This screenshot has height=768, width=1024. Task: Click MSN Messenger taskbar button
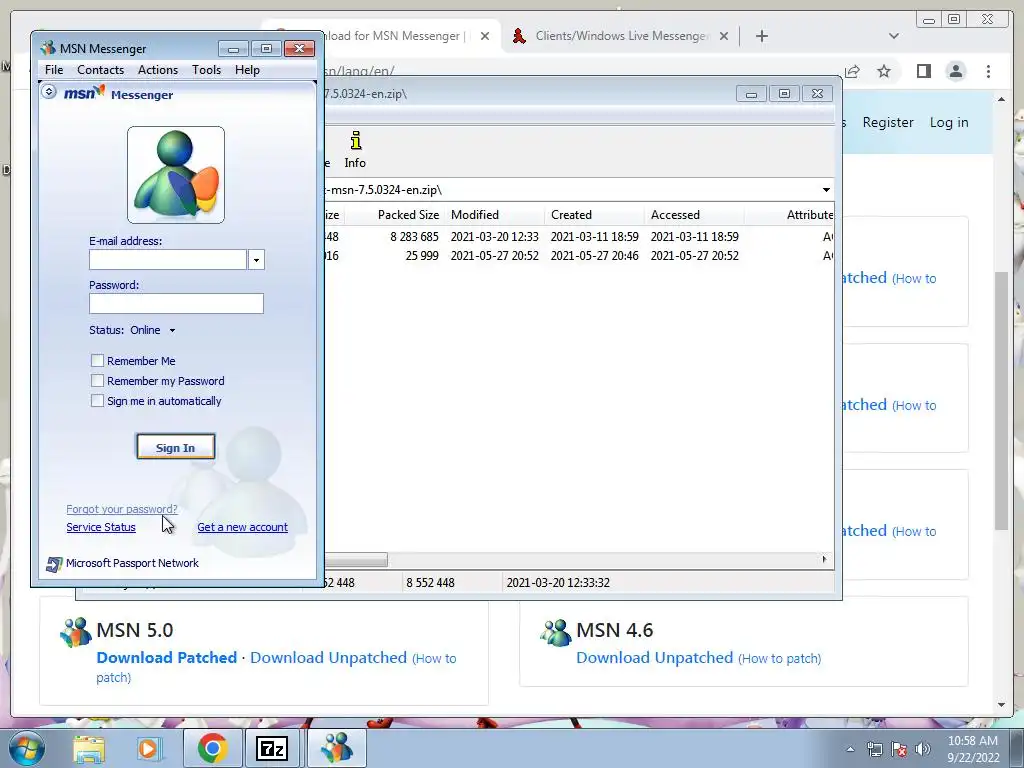(x=336, y=748)
